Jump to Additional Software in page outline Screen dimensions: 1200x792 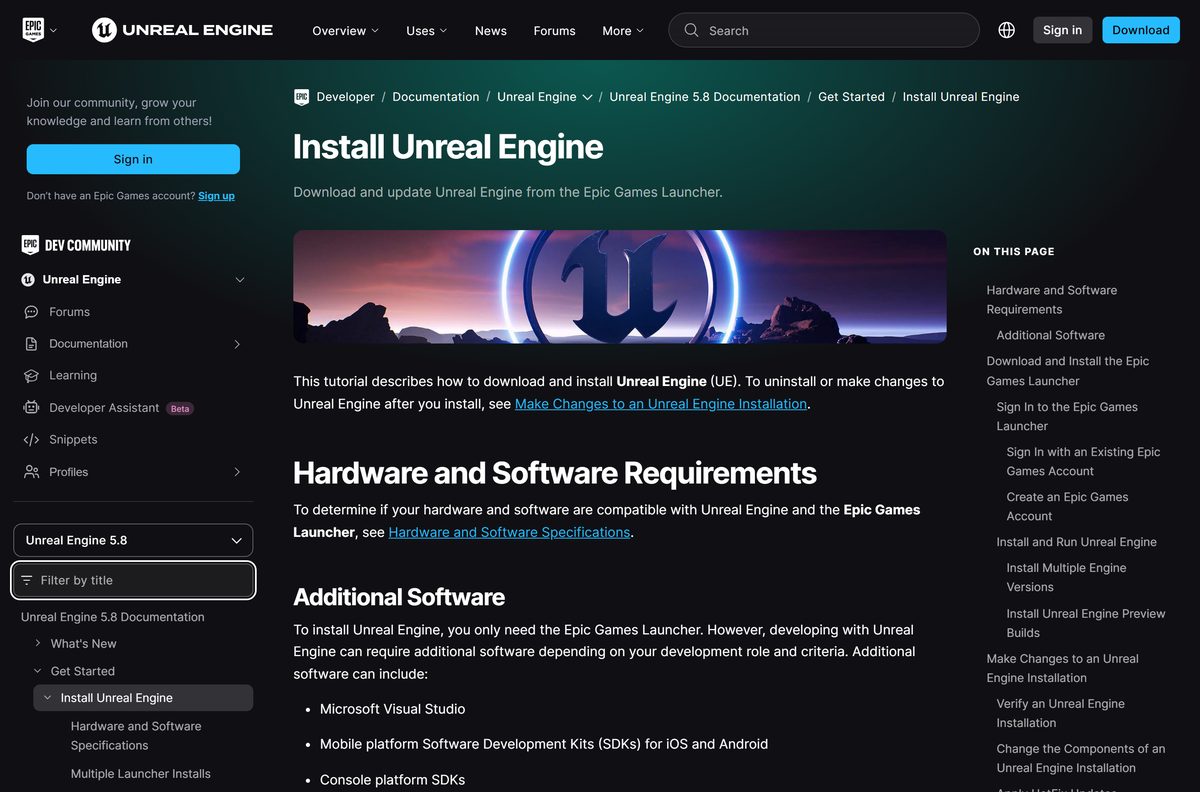point(1050,335)
